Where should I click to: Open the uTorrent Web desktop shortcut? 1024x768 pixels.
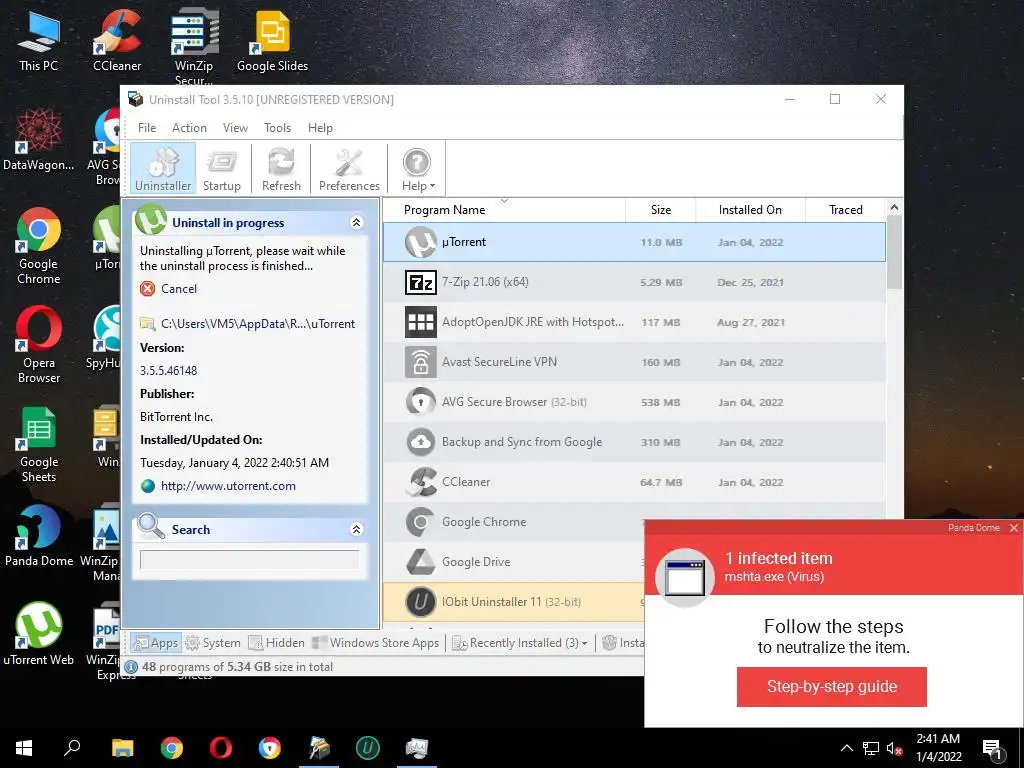click(x=39, y=635)
